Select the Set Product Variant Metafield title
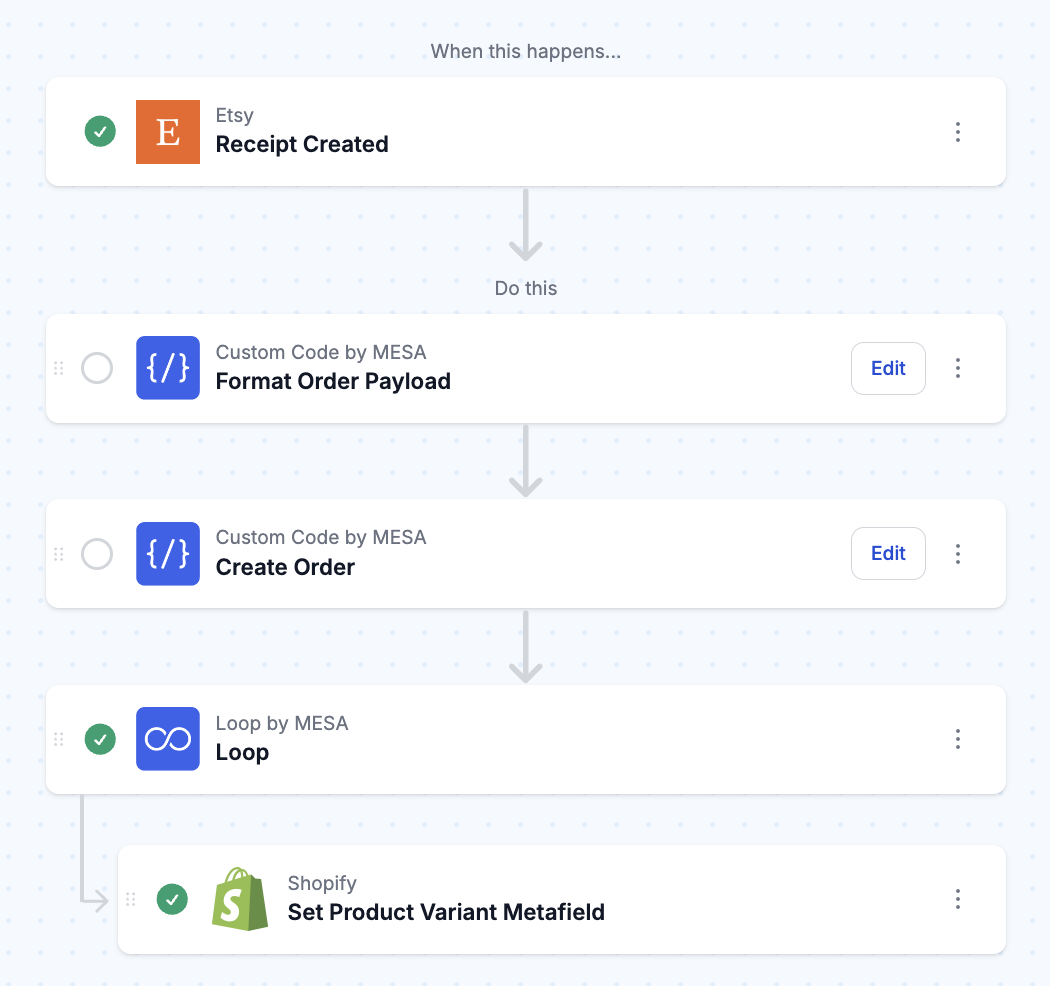Screen dimensions: 1050x986 click(x=446, y=912)
